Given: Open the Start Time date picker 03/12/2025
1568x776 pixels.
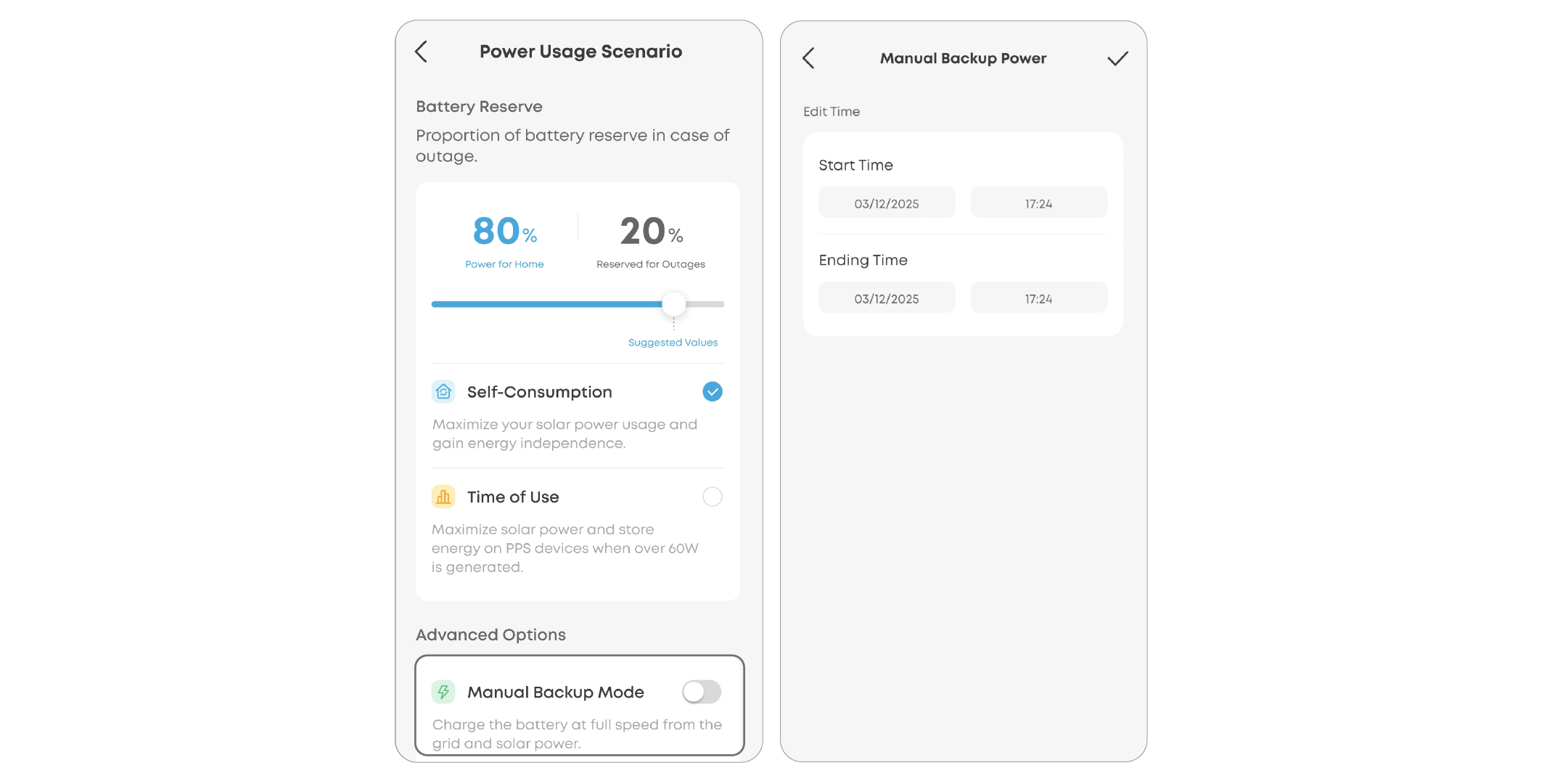Looking at the screenshot, I should [x=887, y=203].
